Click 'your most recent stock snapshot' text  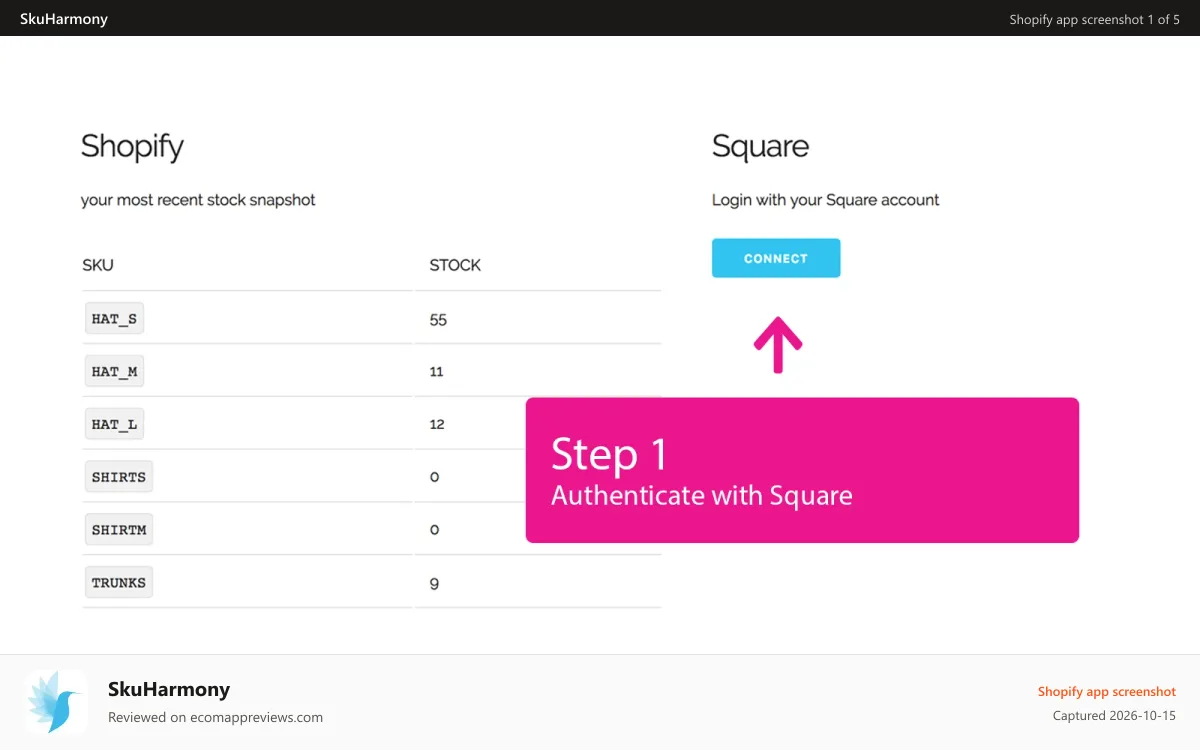(198, 200)
